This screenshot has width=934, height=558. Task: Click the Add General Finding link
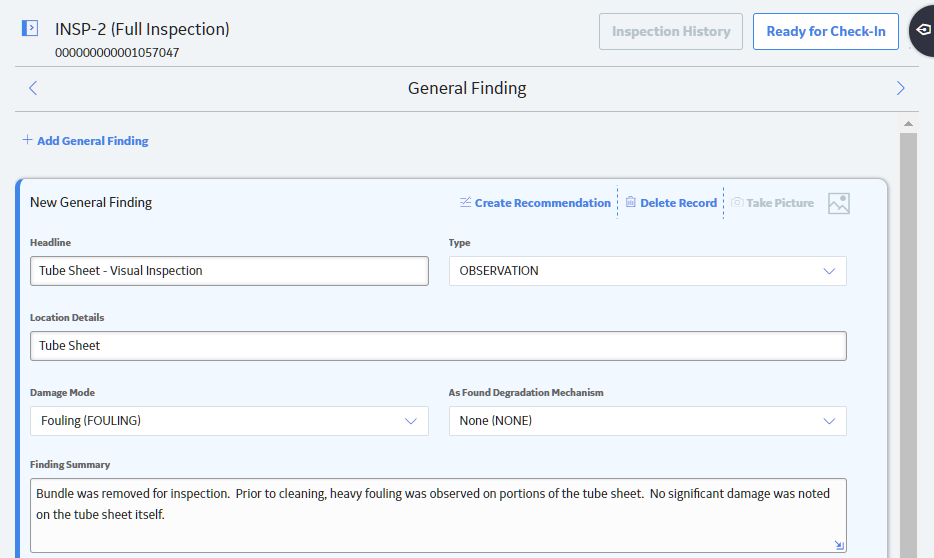(x=93, y=141)
